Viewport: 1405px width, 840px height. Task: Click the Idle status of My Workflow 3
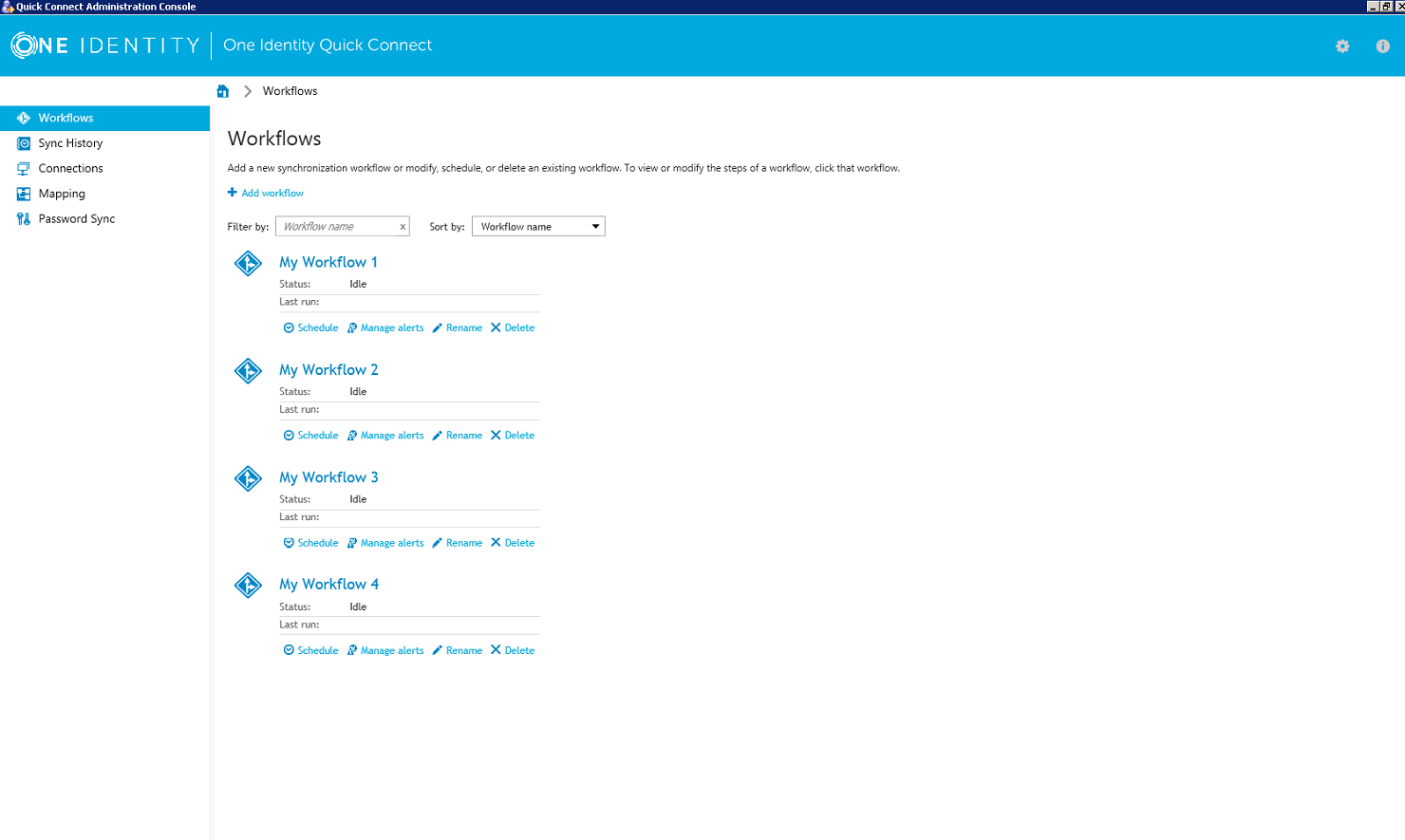358,499
